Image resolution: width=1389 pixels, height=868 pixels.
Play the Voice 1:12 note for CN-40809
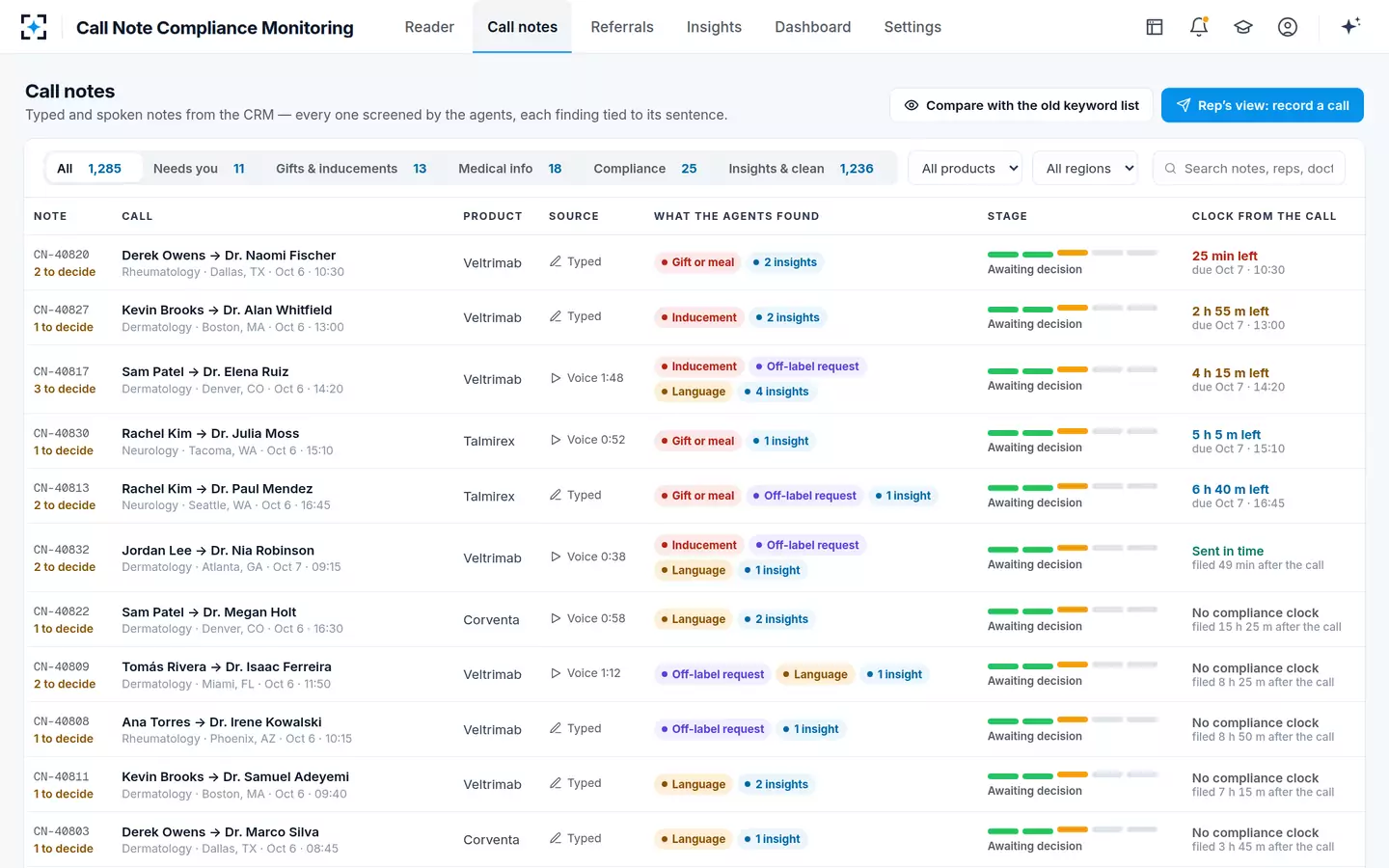(556, 673)
